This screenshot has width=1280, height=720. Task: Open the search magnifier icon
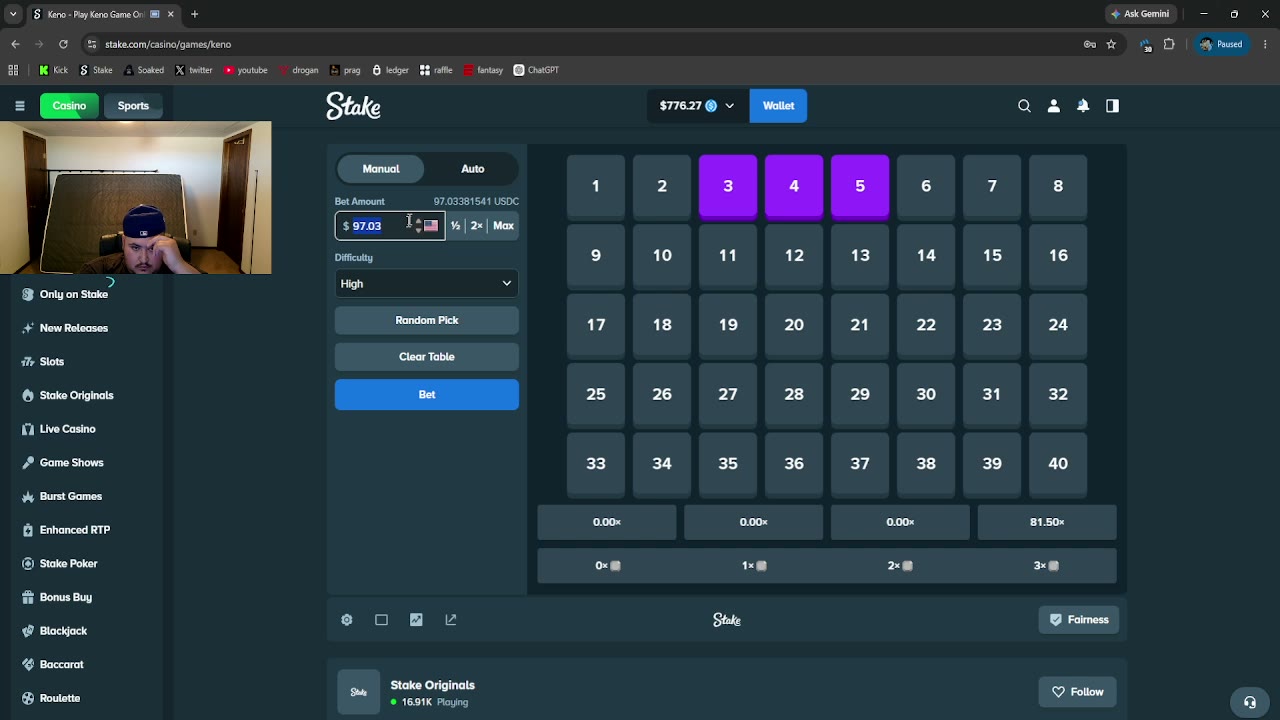(1024, 106)
